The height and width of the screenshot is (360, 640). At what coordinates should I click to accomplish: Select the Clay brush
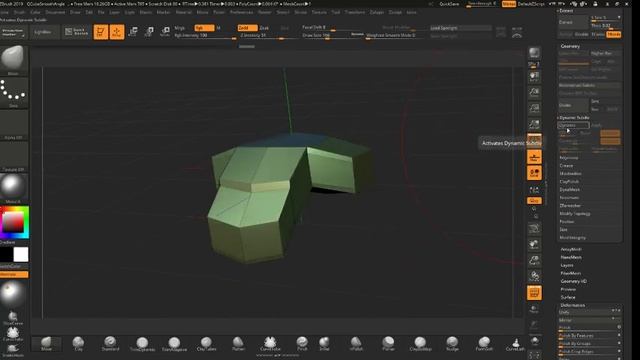click(78, 343)
